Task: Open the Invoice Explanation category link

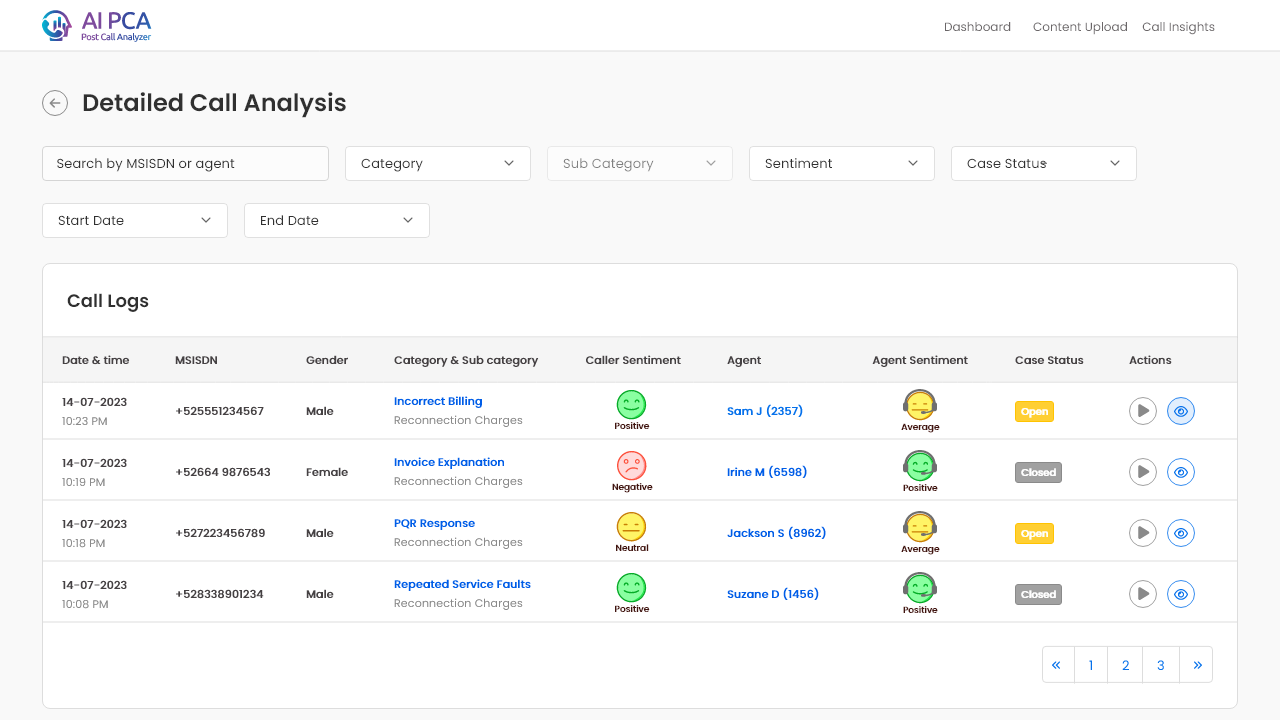Action: click(x=449, y=462)
